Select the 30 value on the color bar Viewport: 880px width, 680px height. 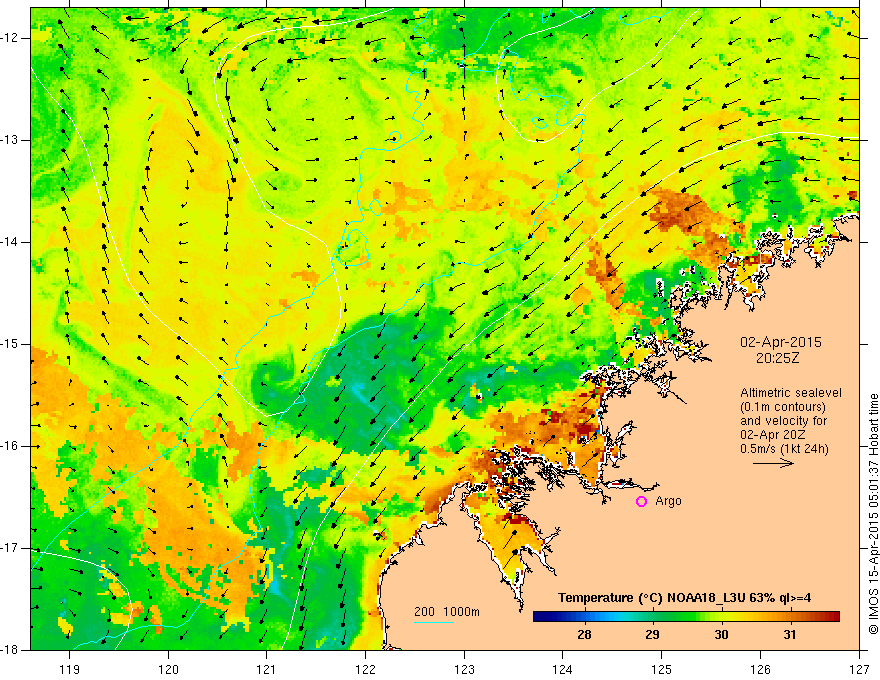click(x=721, y=635)
